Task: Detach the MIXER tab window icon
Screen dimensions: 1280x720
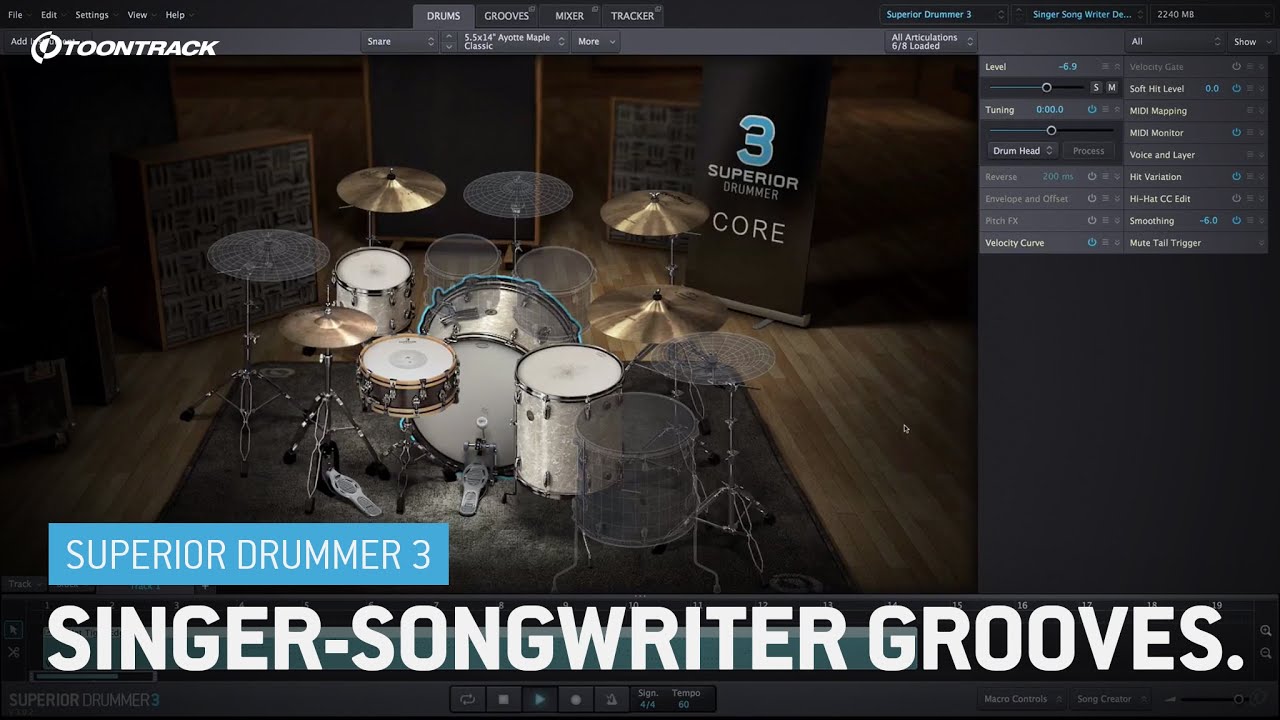Action: pyautogui.click(x=594, y=9)
